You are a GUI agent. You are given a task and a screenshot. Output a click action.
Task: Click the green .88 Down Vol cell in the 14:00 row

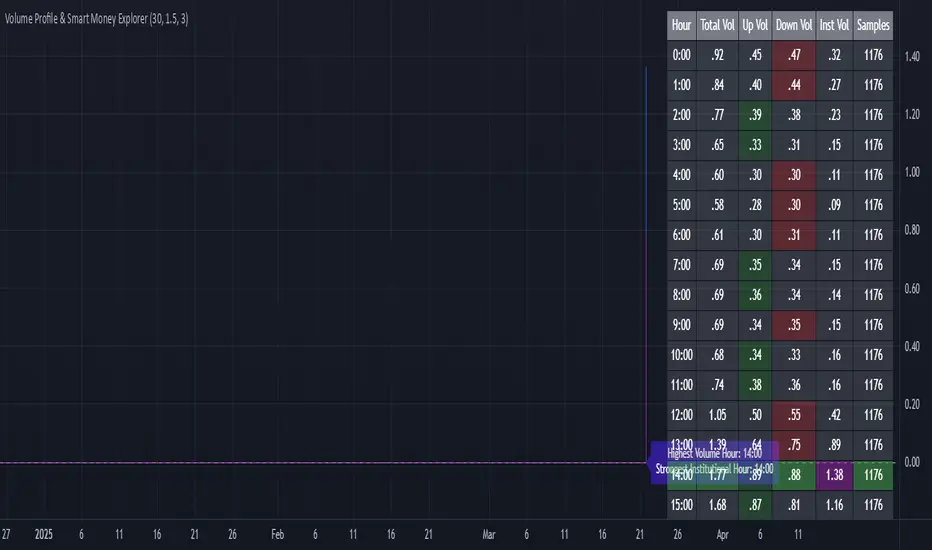[794, 475]
